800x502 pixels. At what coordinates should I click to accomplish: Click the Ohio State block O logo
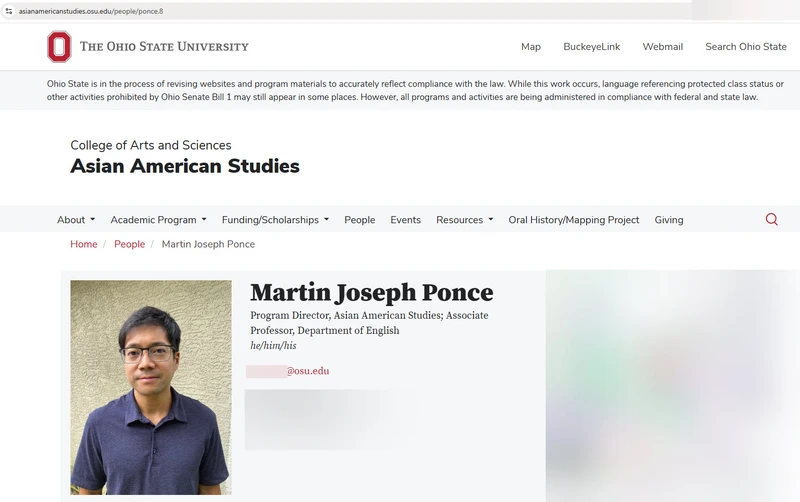tap(59, 46)
